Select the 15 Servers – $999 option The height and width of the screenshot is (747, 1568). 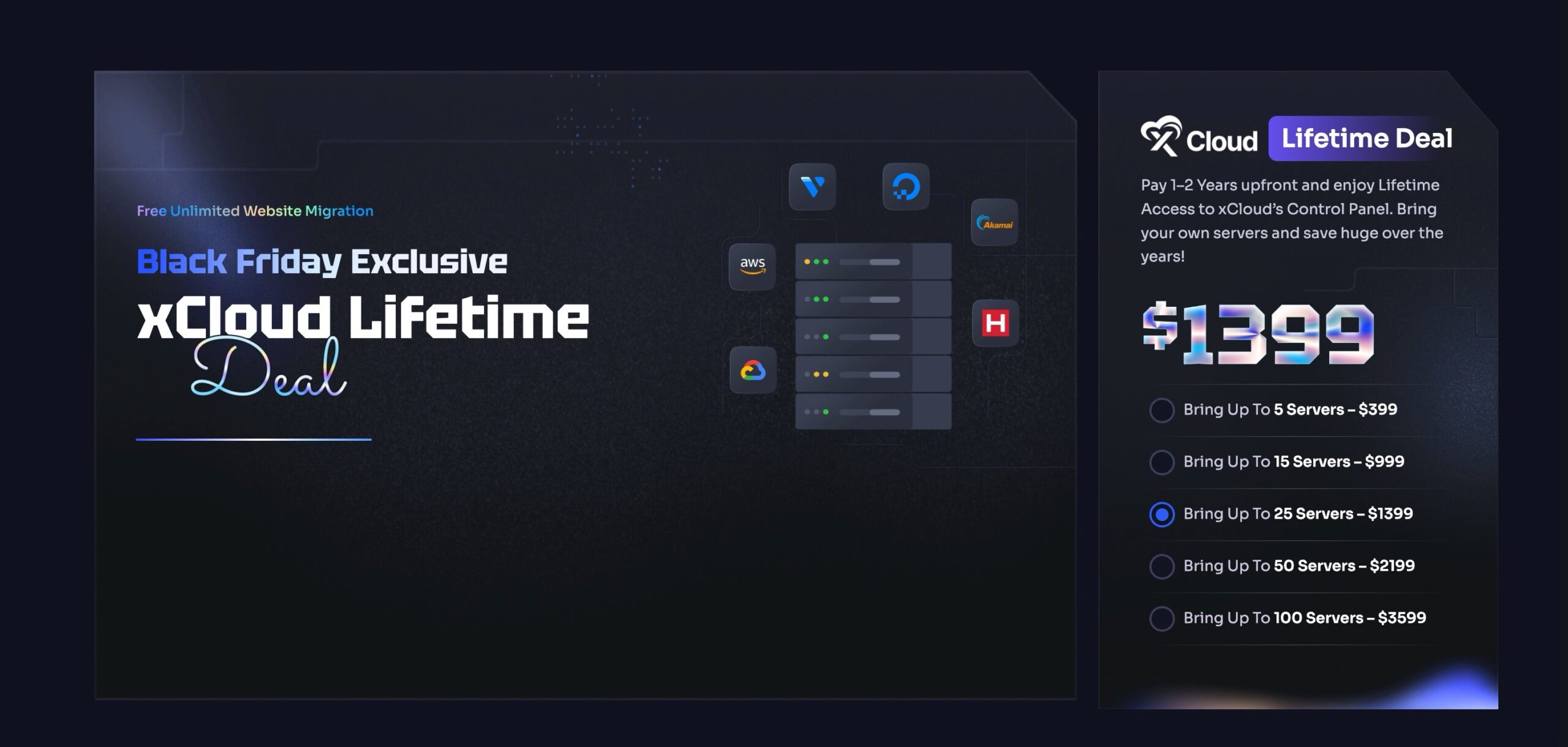(x=1161, y=462)
